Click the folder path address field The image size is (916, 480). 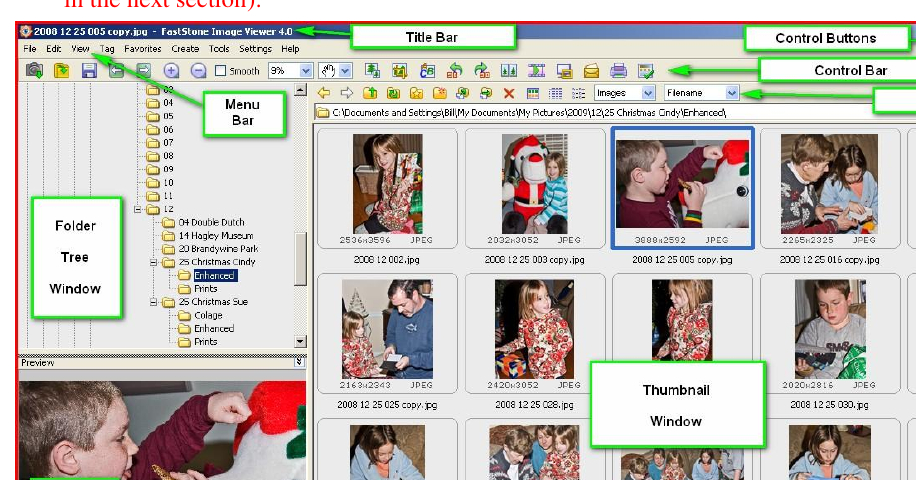615,113
